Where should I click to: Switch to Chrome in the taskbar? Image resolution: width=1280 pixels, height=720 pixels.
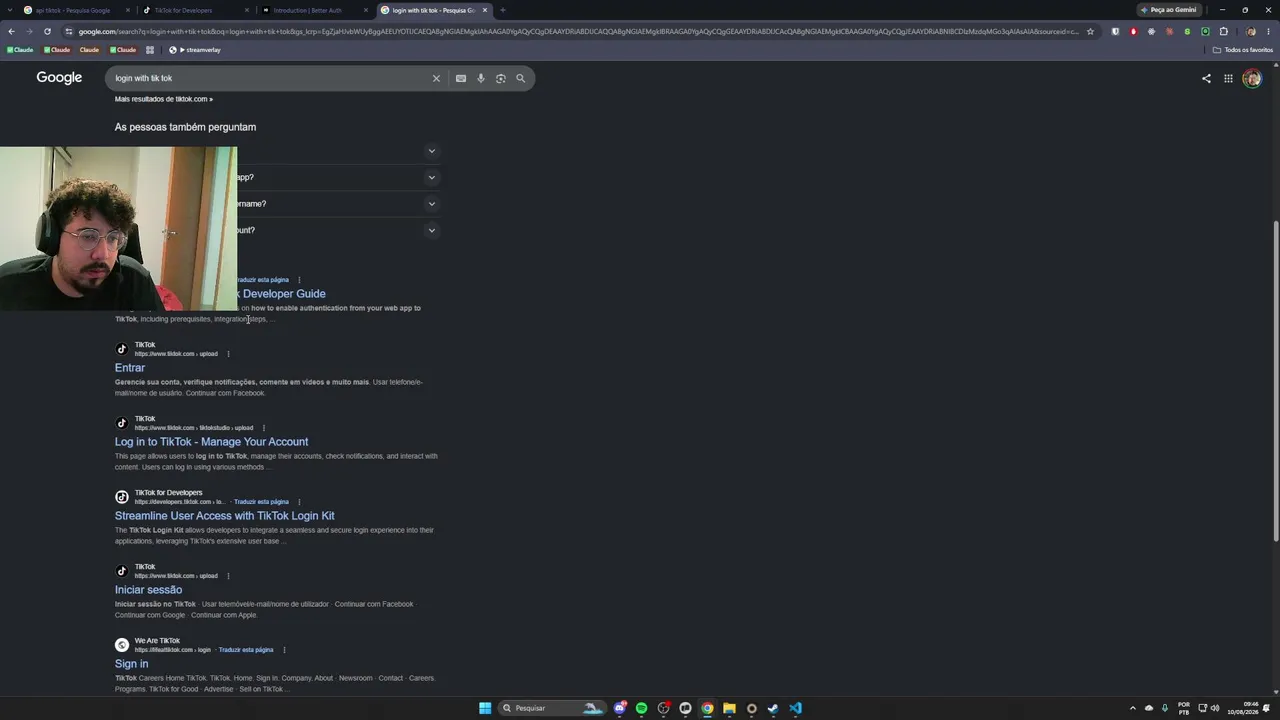click(707, 708)
